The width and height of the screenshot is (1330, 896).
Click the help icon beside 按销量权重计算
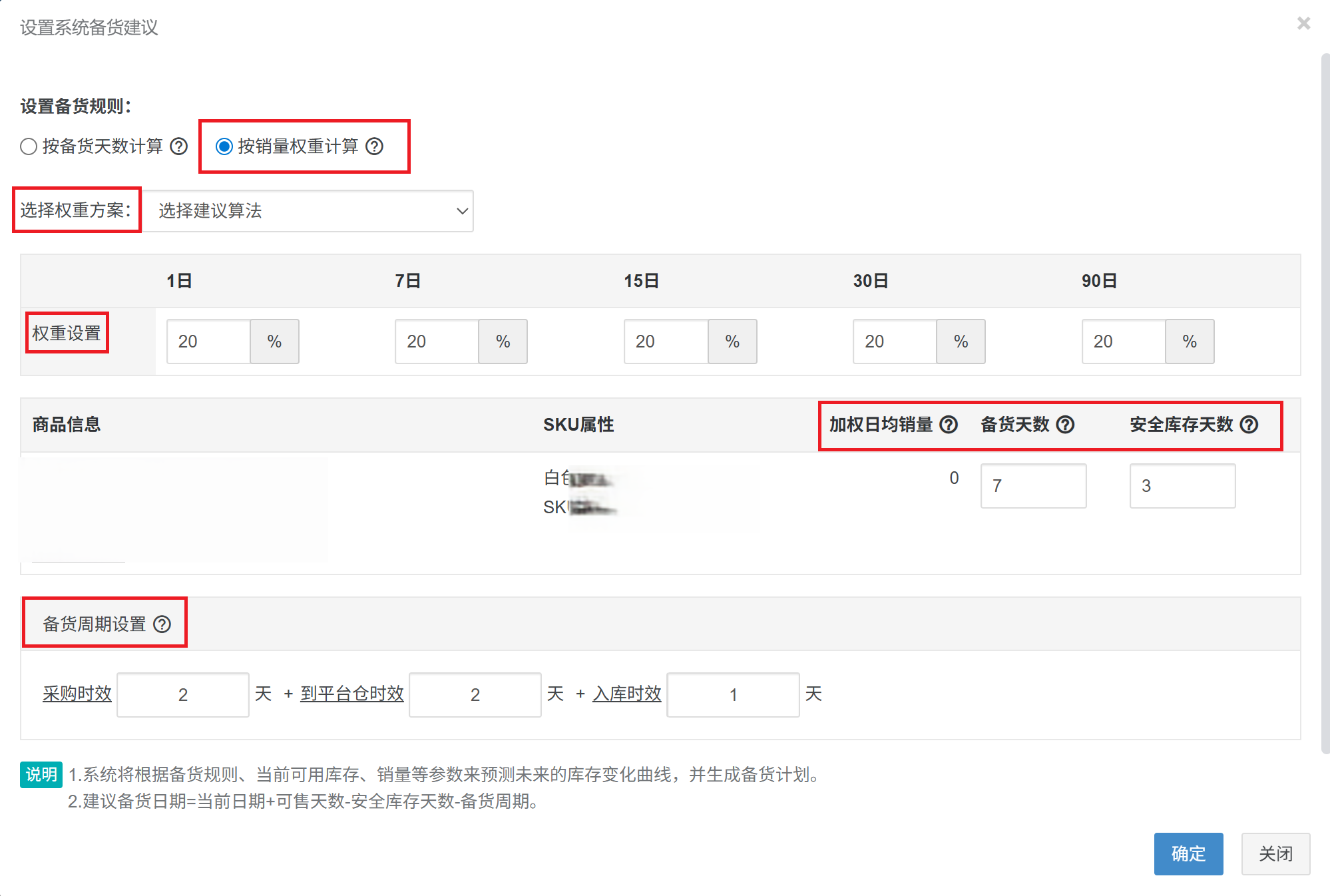(375, 146)
